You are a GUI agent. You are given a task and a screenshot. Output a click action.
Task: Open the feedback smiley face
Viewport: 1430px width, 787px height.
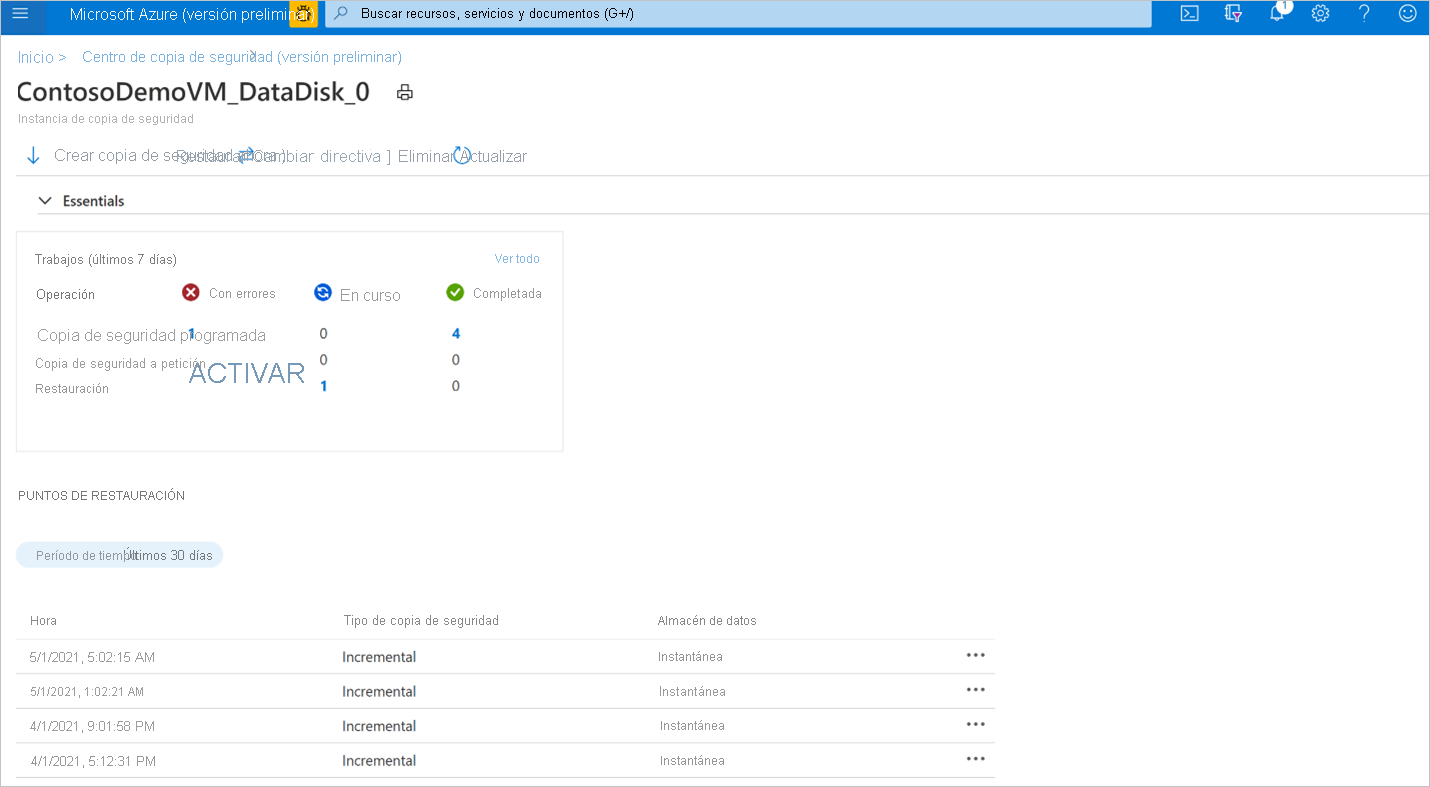pos(1407,14)
